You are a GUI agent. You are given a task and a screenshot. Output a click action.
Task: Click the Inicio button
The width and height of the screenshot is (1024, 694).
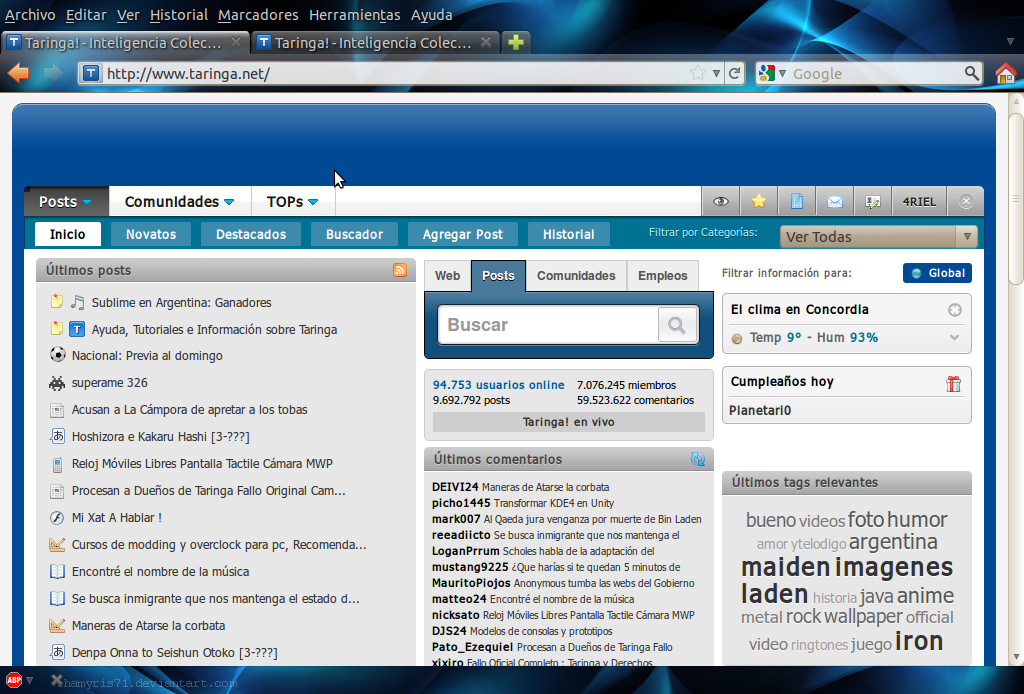coord(67,234)
